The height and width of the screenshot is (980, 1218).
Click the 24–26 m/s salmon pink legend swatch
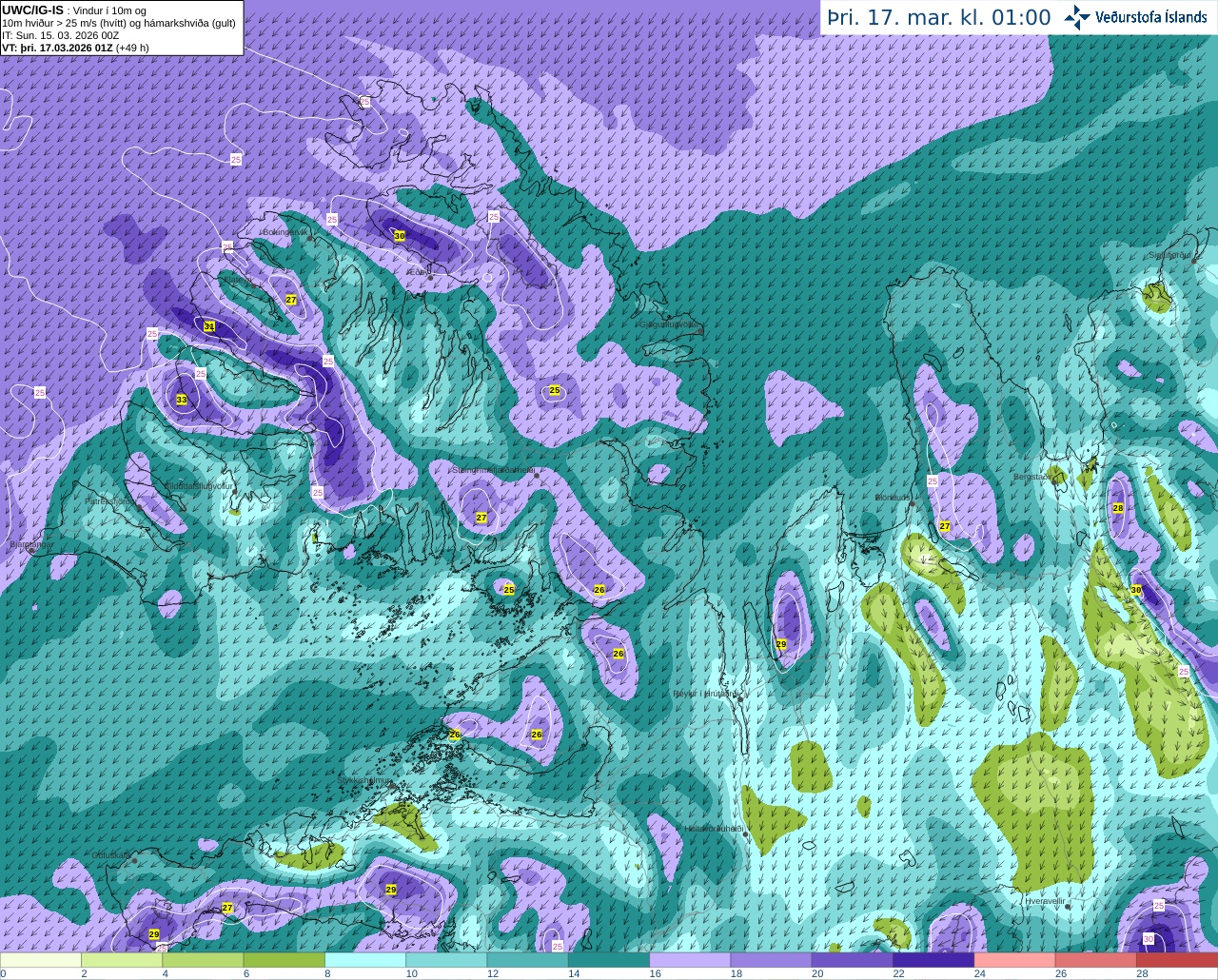(x=1014, y=960)
